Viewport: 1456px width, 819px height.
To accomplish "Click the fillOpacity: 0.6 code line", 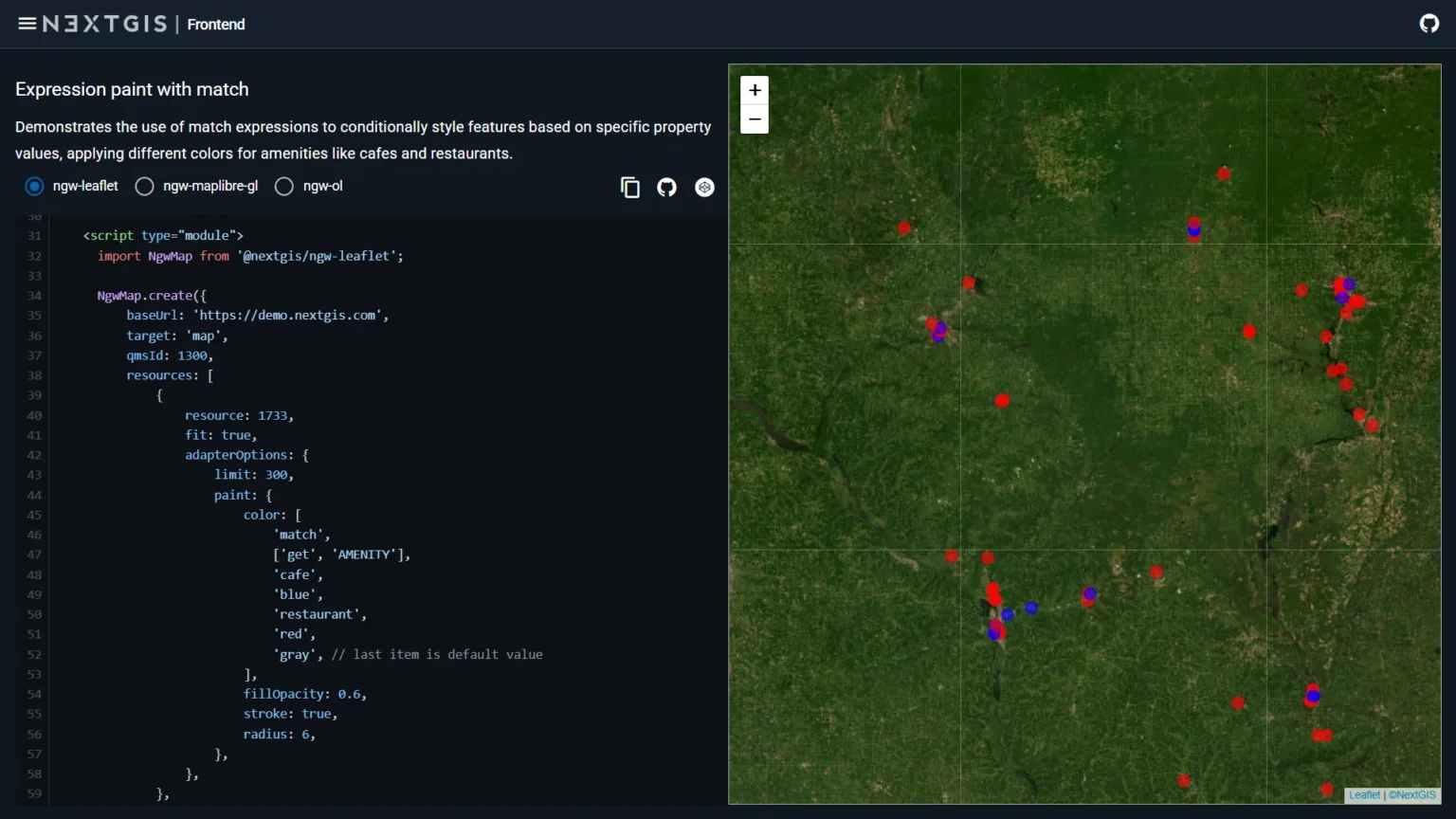I will coord(304,694).
